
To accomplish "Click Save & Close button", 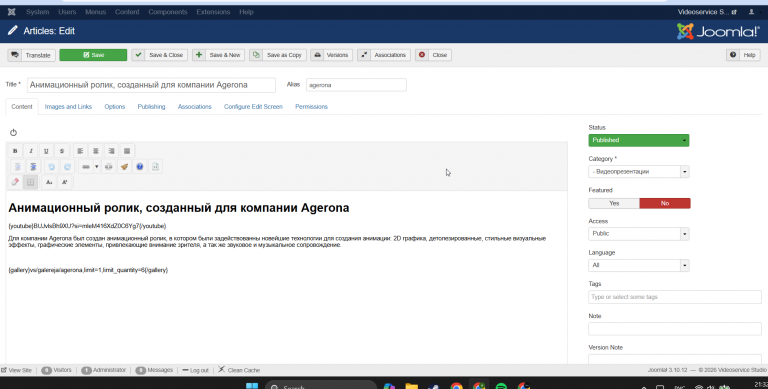I will (x=160, y=55).
